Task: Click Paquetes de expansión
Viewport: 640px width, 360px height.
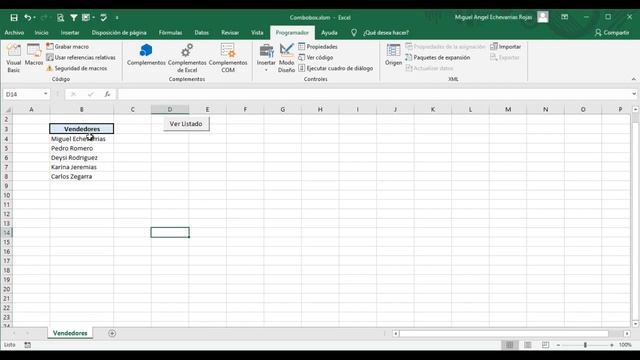Action: point(438,58)
